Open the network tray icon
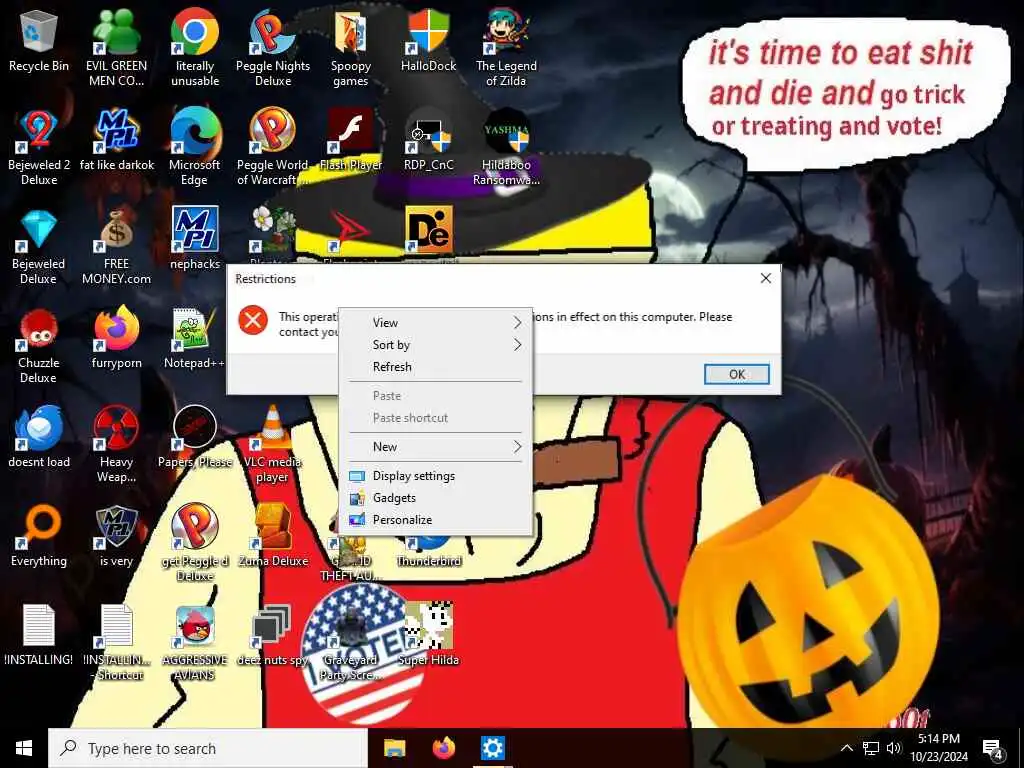 (871, 748)
